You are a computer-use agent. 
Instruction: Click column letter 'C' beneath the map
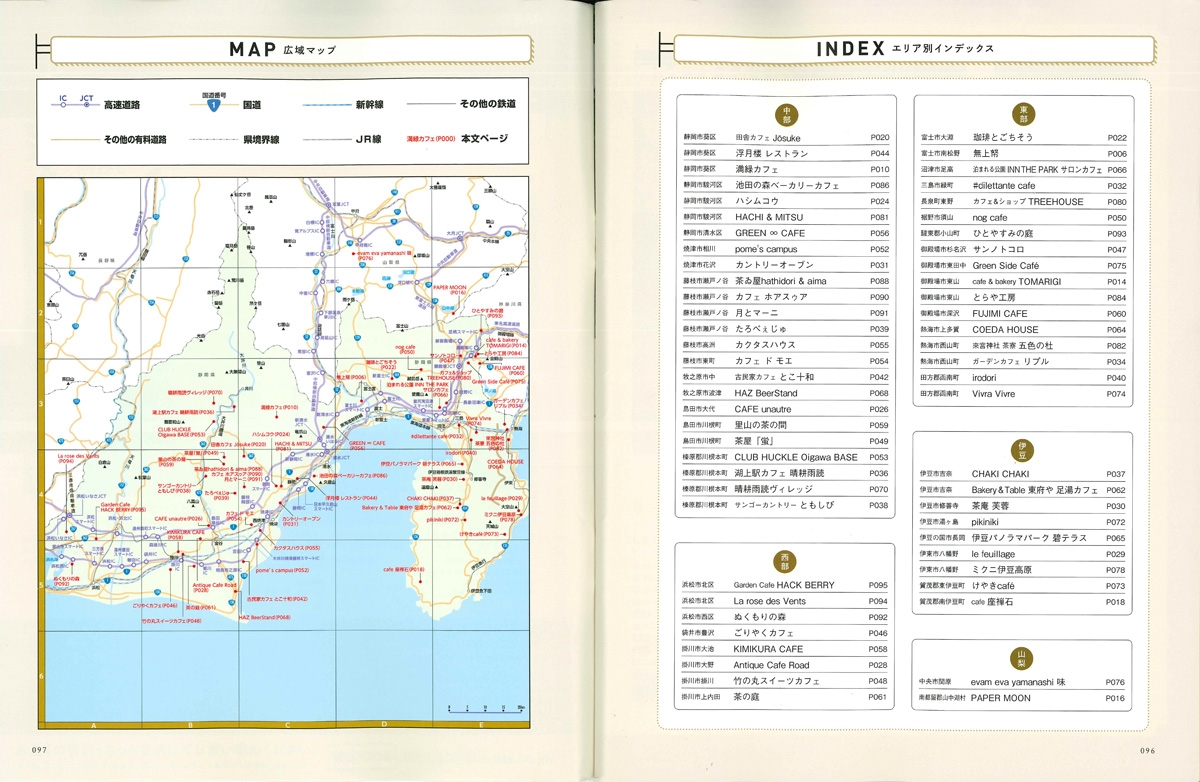pyautogui.click(x=287, y=724)
